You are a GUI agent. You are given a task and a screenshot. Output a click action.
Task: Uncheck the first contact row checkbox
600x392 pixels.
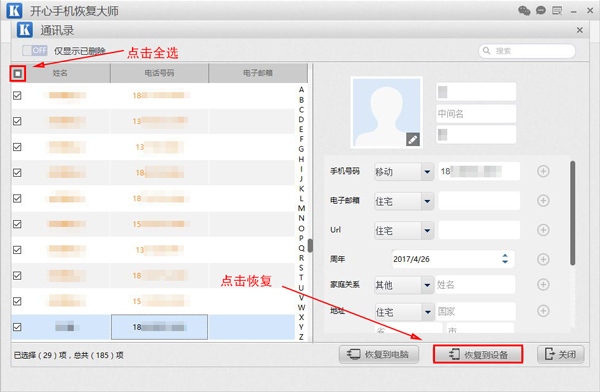coord(17,95)
